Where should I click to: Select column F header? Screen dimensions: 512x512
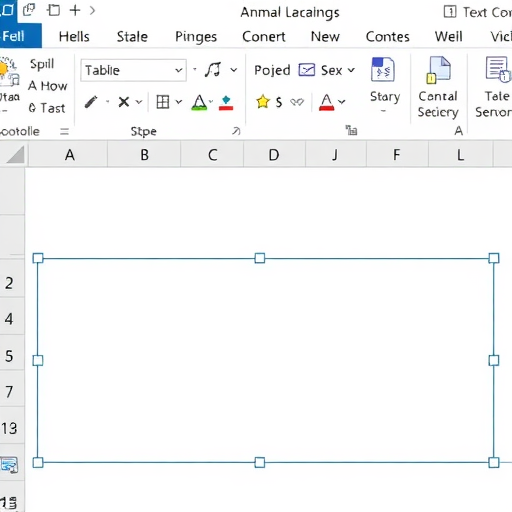click(397, 155)
